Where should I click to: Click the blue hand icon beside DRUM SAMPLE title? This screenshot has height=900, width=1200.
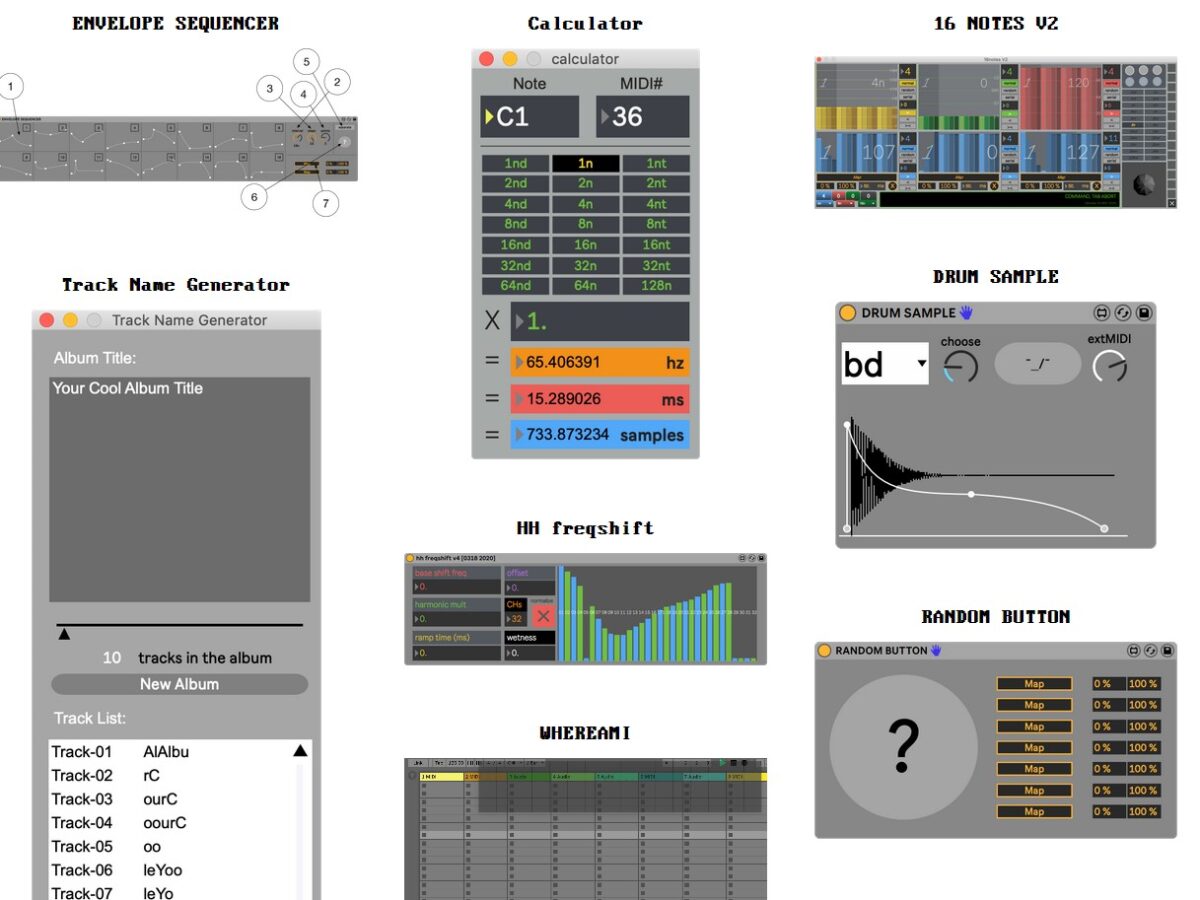966,313
